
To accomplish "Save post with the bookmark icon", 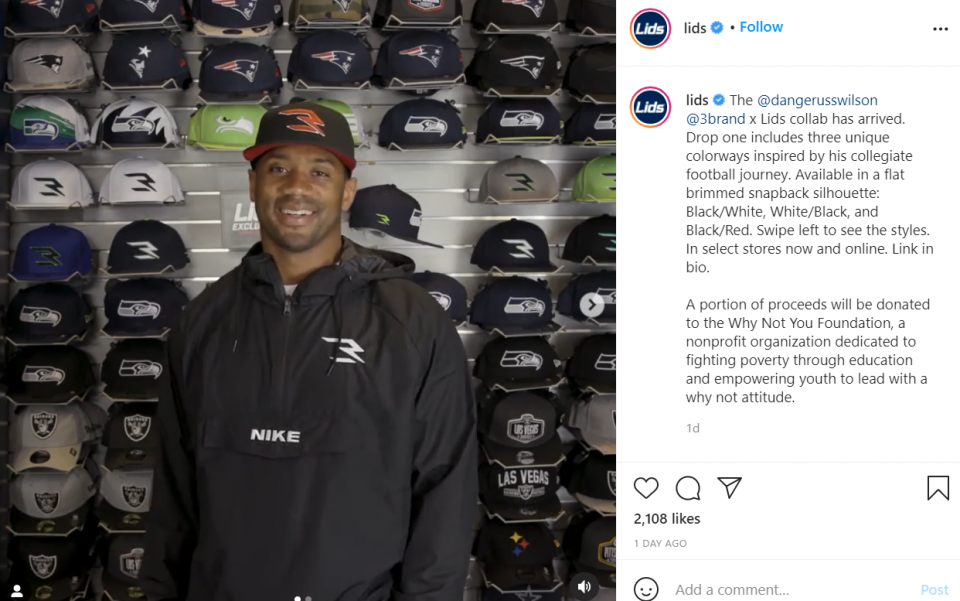I will [938, 488].
